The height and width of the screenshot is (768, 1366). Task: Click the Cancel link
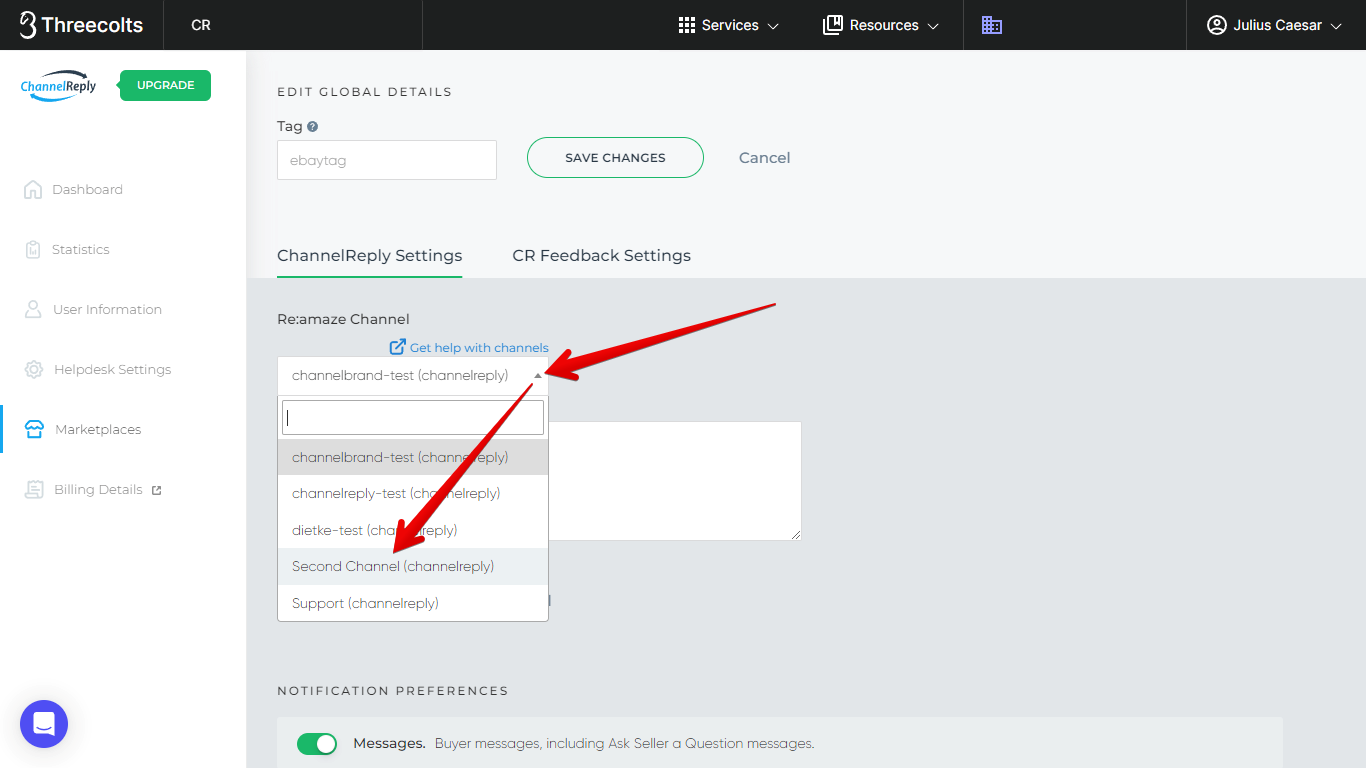(x=764, y=157)
